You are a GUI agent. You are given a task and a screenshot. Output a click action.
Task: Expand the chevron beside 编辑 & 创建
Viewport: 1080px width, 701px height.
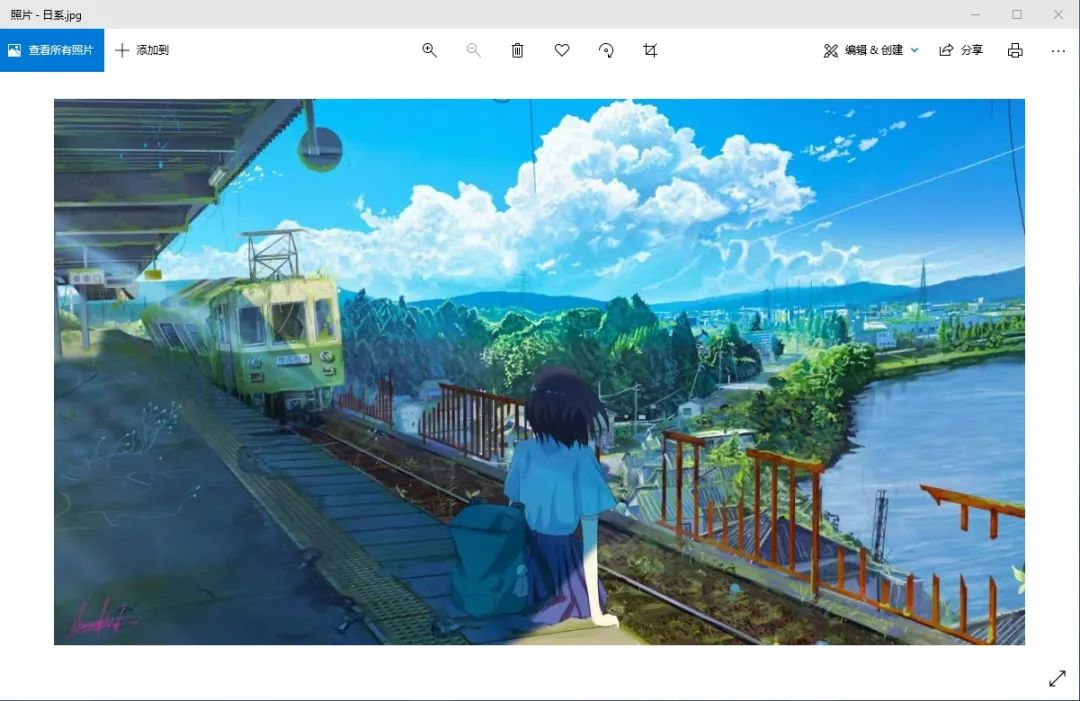click(915, 50)
